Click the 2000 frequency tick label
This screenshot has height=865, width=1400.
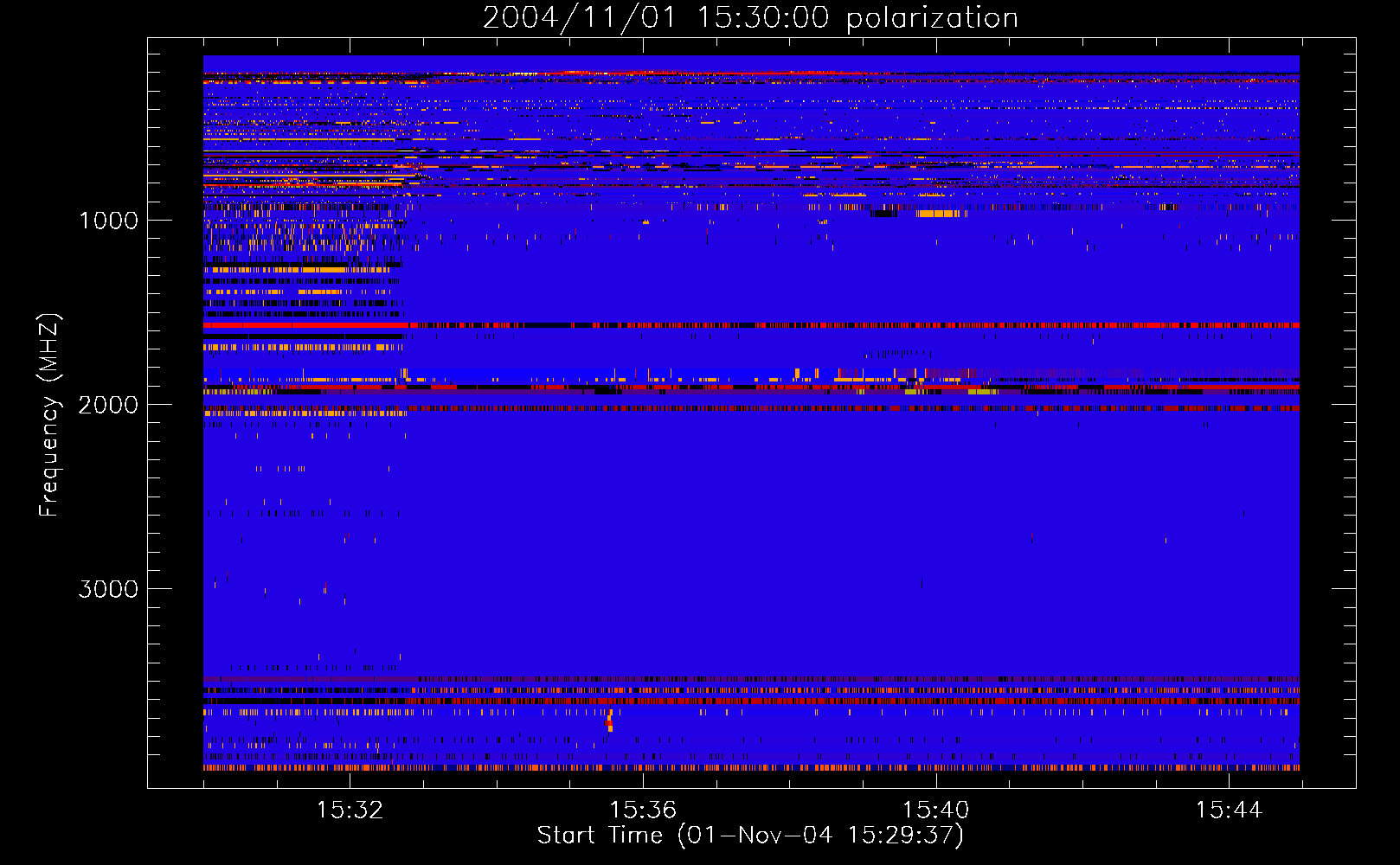coord(108,405)
